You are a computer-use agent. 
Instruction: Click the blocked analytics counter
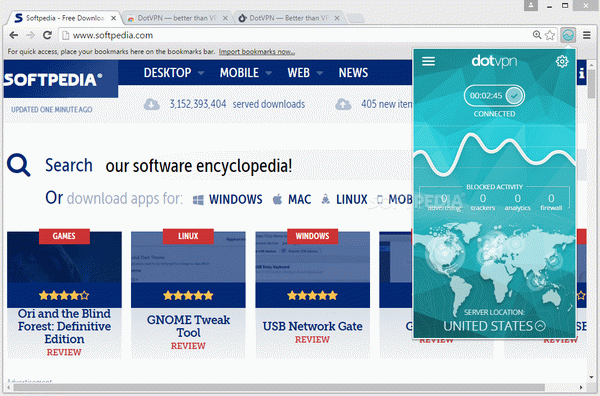(x=517, y=202)
